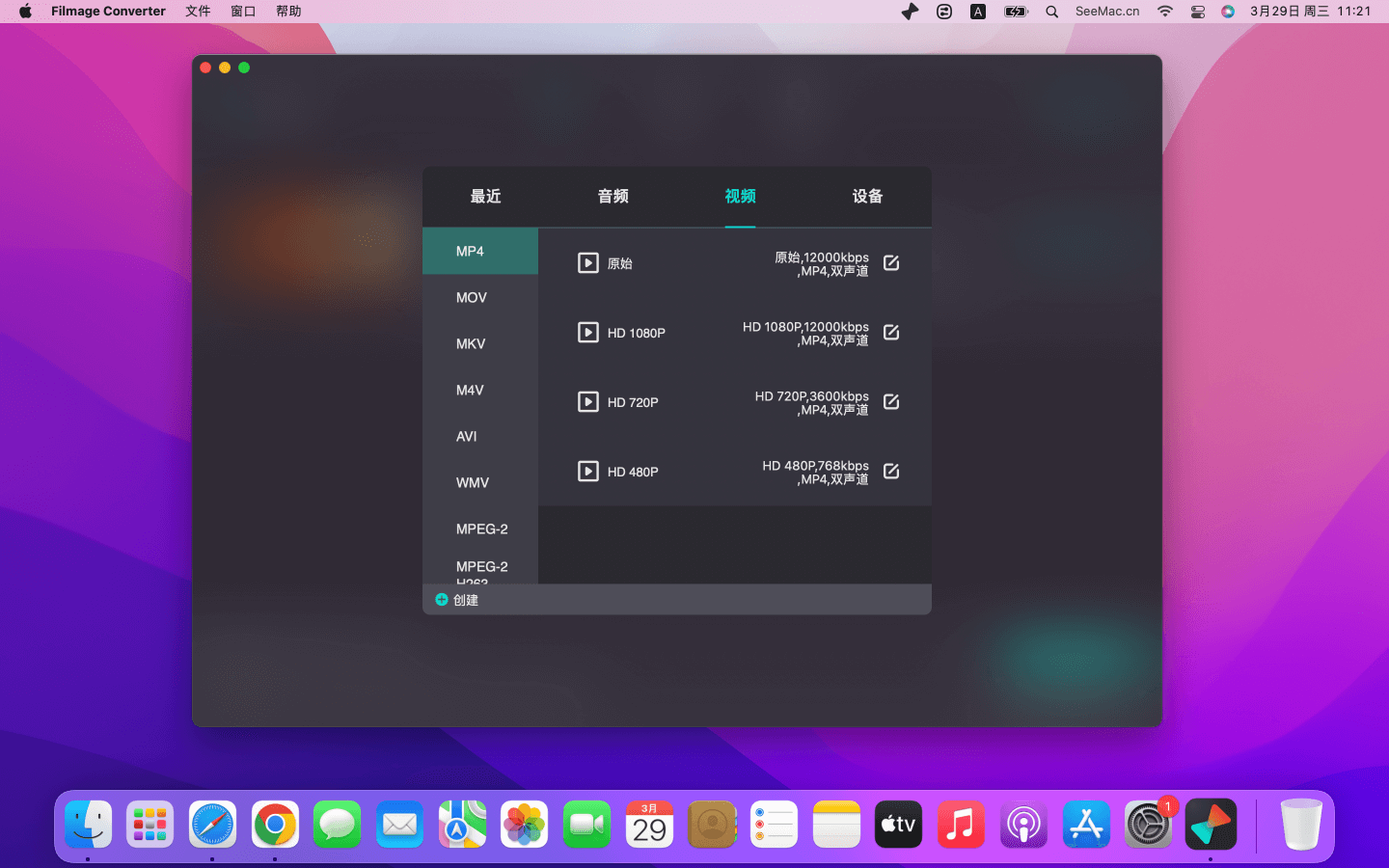The image size is (1389, 868).
Task: Open the 最近 tab
Action: coord(485,197)
